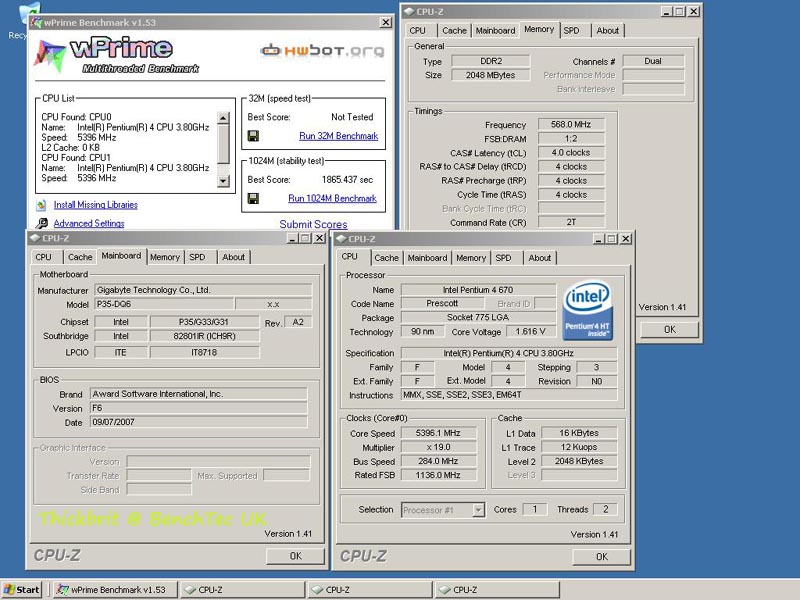Click the Level 2 2048 KBytes field
The image size is (800, 600).
(x=579, y=461)
